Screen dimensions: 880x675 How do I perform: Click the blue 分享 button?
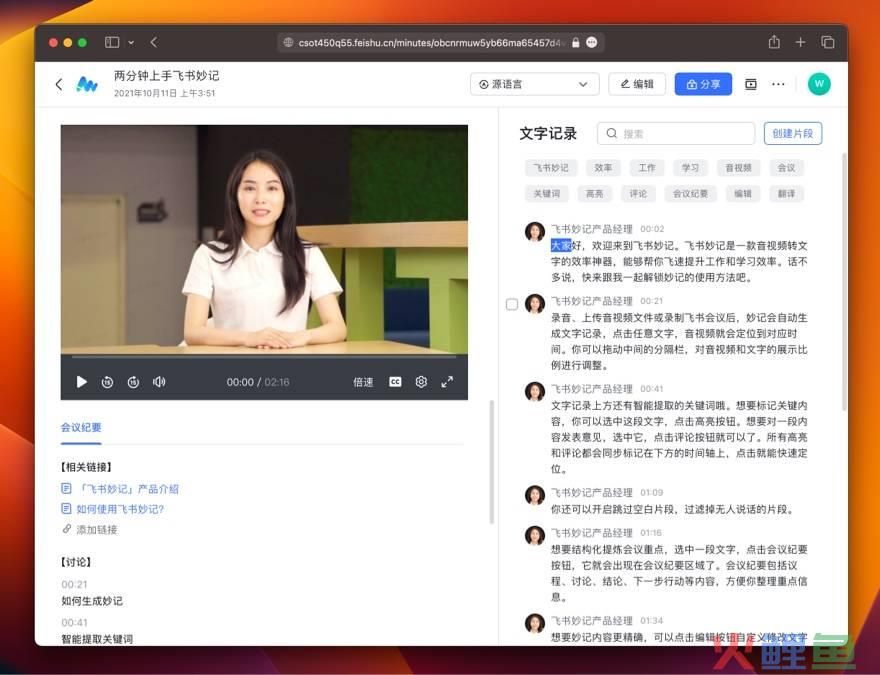pyautogui.click(x=703, y=84)
